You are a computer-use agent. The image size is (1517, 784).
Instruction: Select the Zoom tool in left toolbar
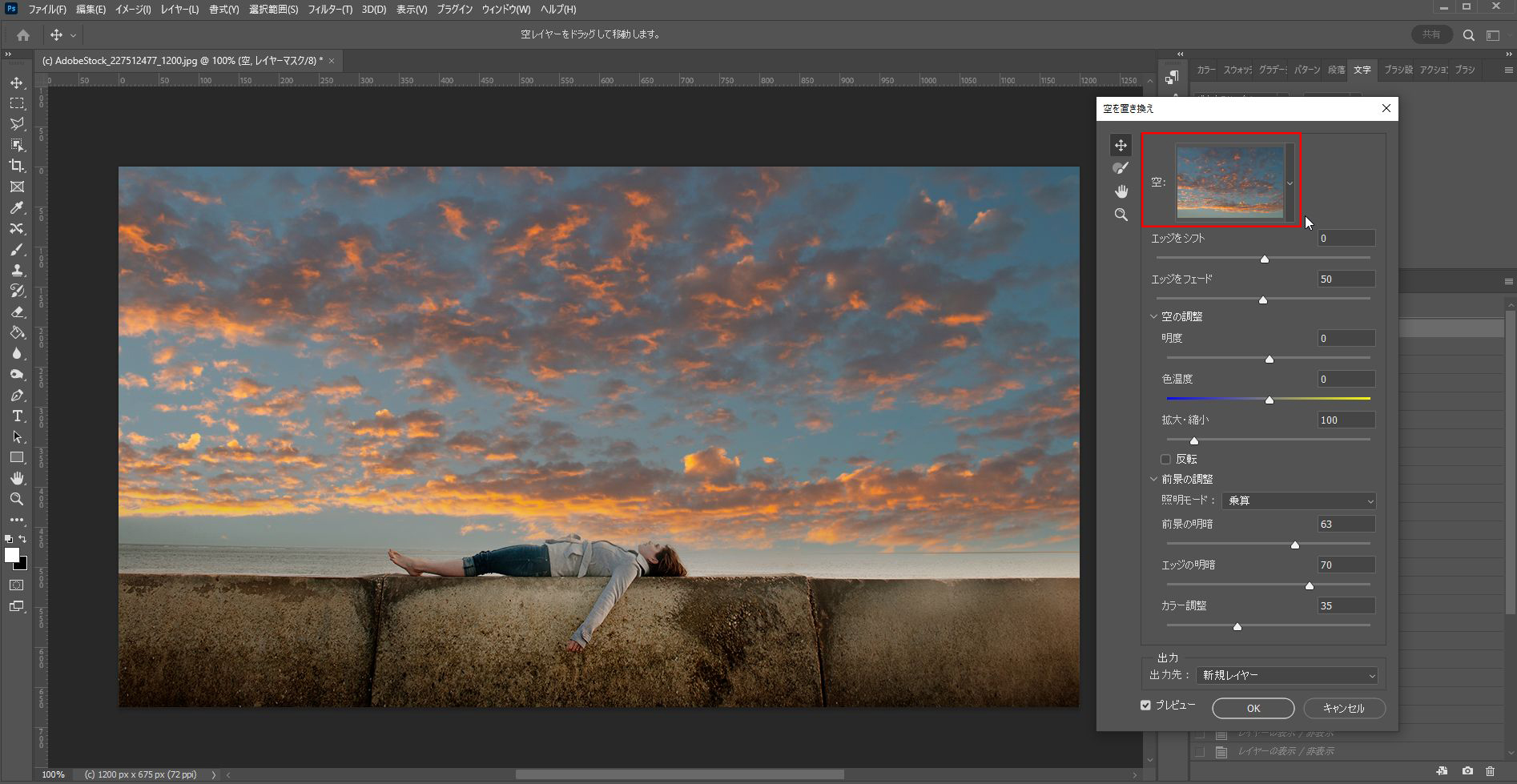tap(17, 499)
